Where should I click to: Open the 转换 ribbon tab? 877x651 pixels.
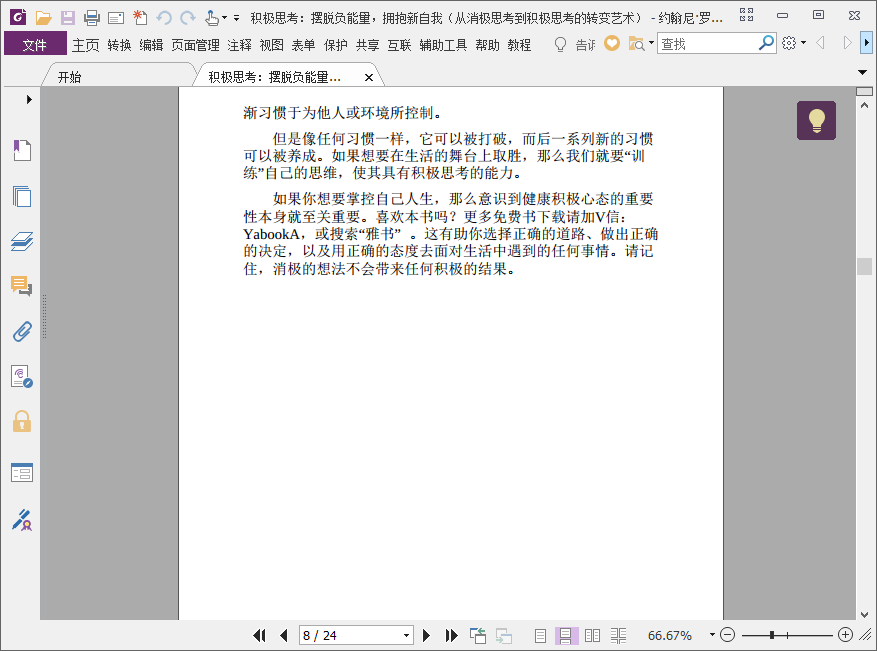tap(119, 45)
